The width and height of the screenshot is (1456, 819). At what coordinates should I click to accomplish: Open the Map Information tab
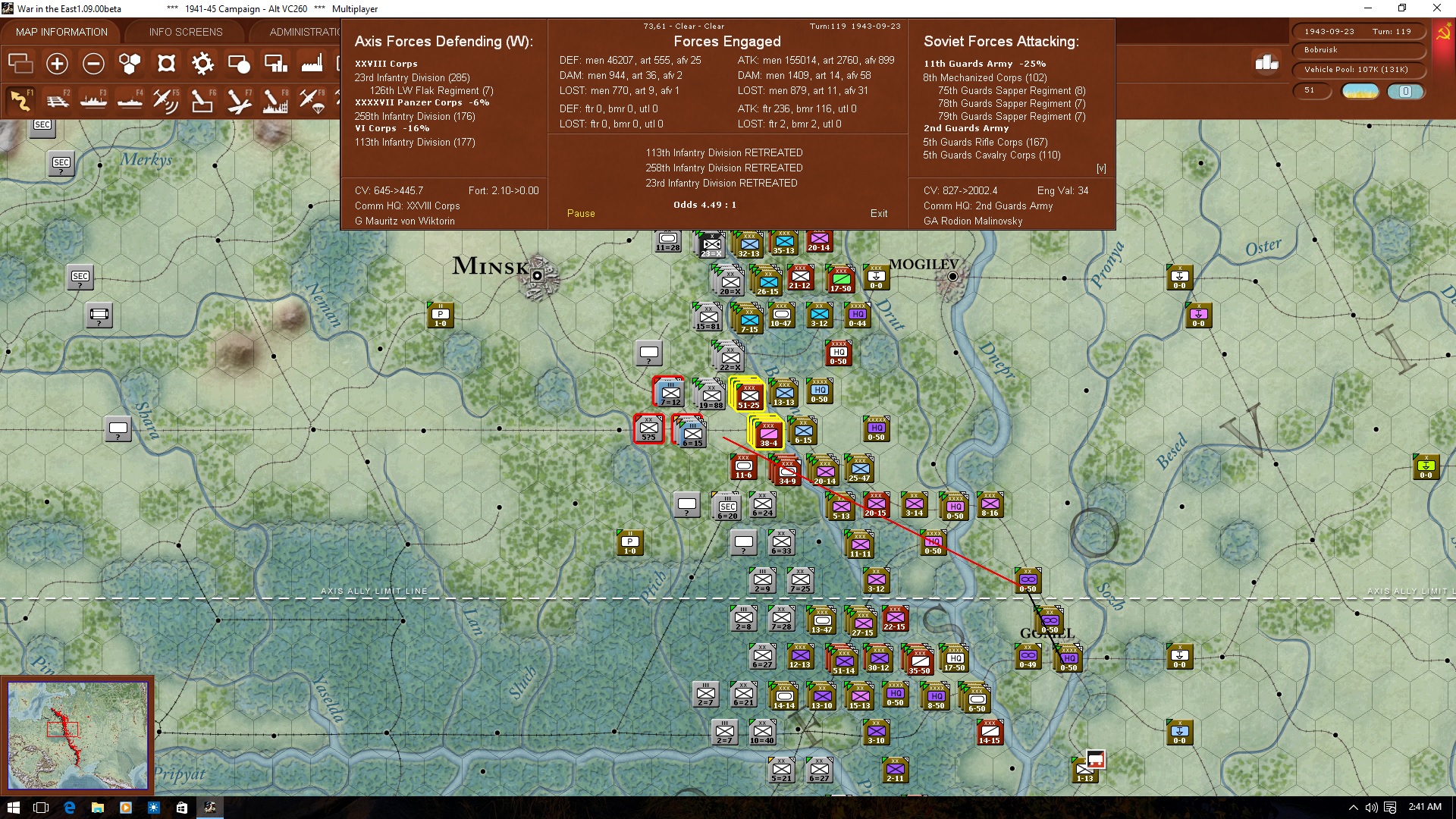click(x=61, y=32)
